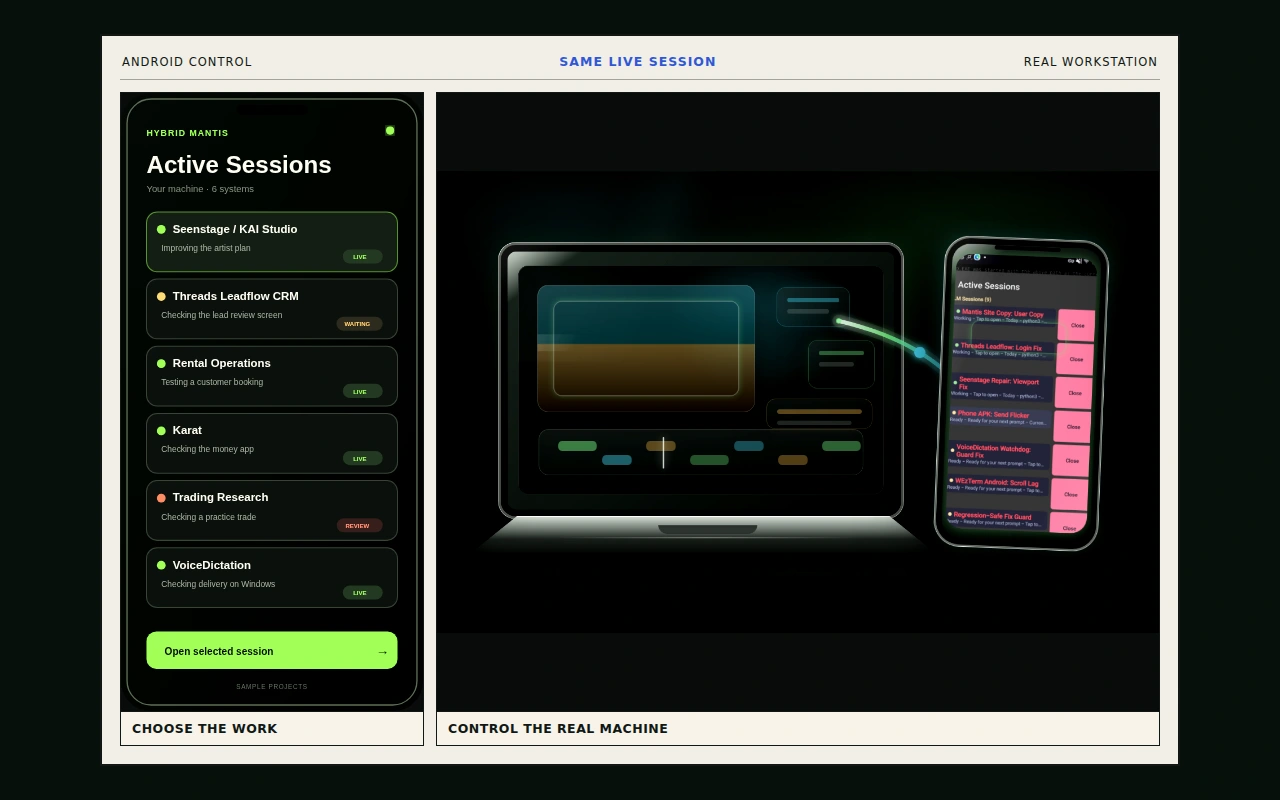The height and width of the screenshot is (800, 1280).
Task: Click the LIVE badge on Seenstage / KAI Studio
Action: pos(362,257)
